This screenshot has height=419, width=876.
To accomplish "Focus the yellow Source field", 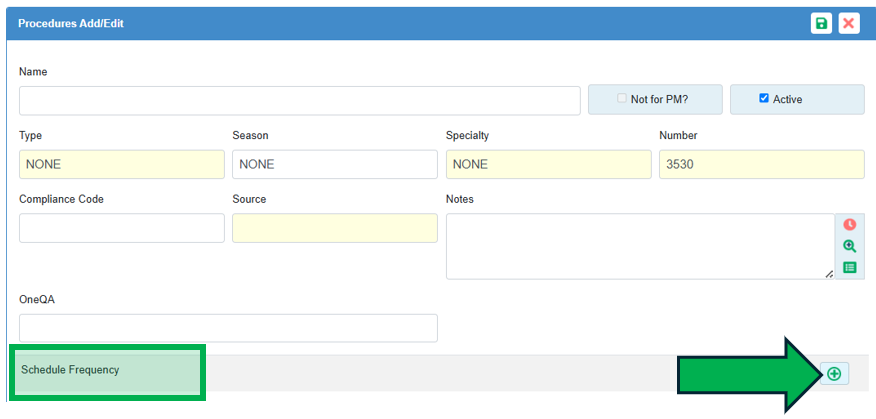I will [x=334, y=228].
